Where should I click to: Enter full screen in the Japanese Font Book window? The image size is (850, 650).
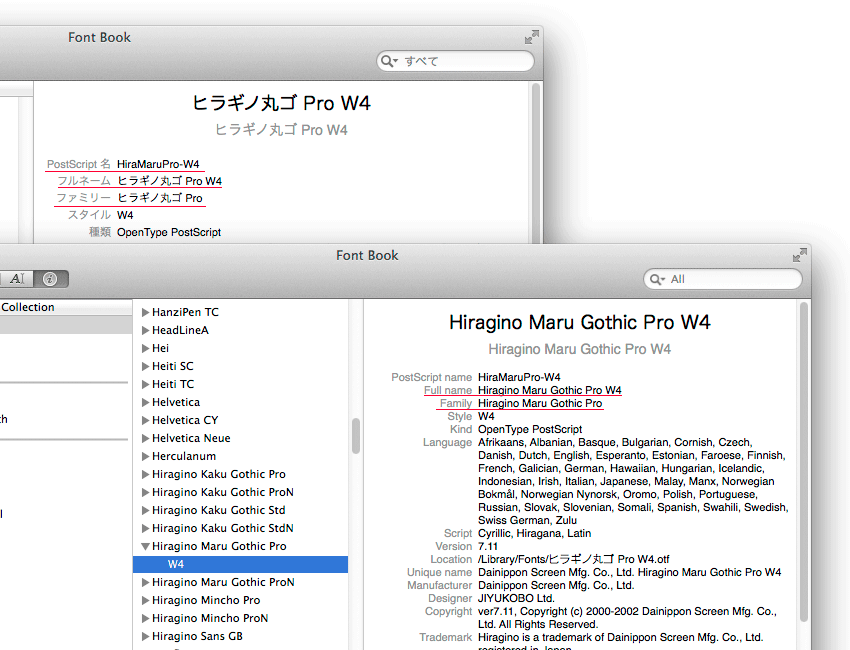pos(531,37)
